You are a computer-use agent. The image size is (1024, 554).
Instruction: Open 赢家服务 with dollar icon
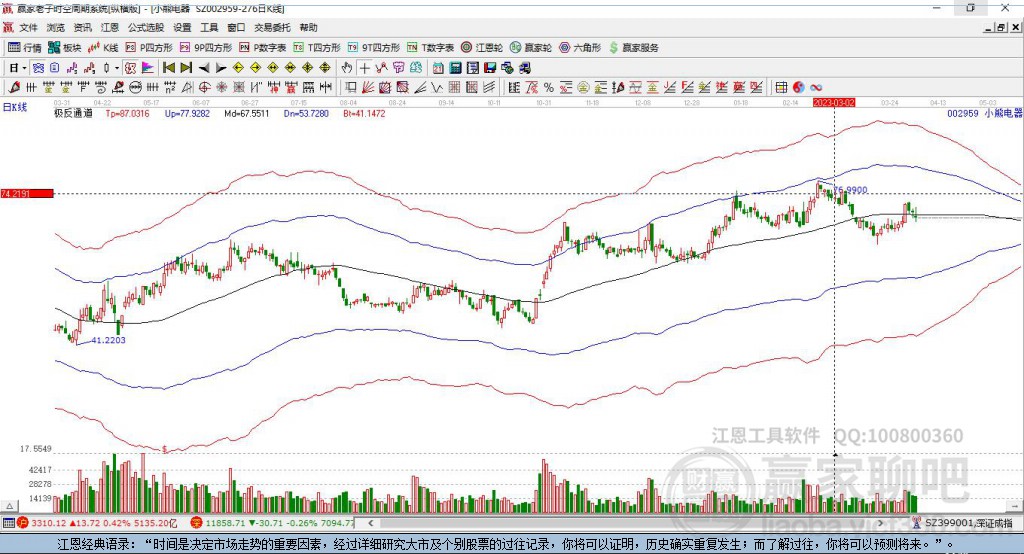[x=633, y=48]
